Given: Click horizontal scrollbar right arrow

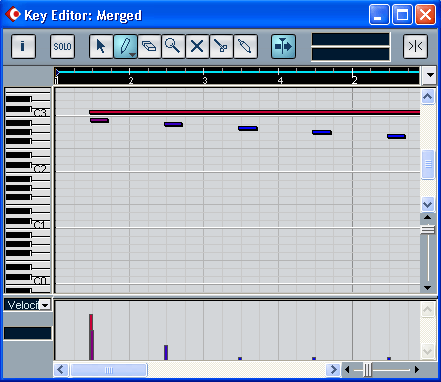Looking at the screenshot, I should coord(333,370).
